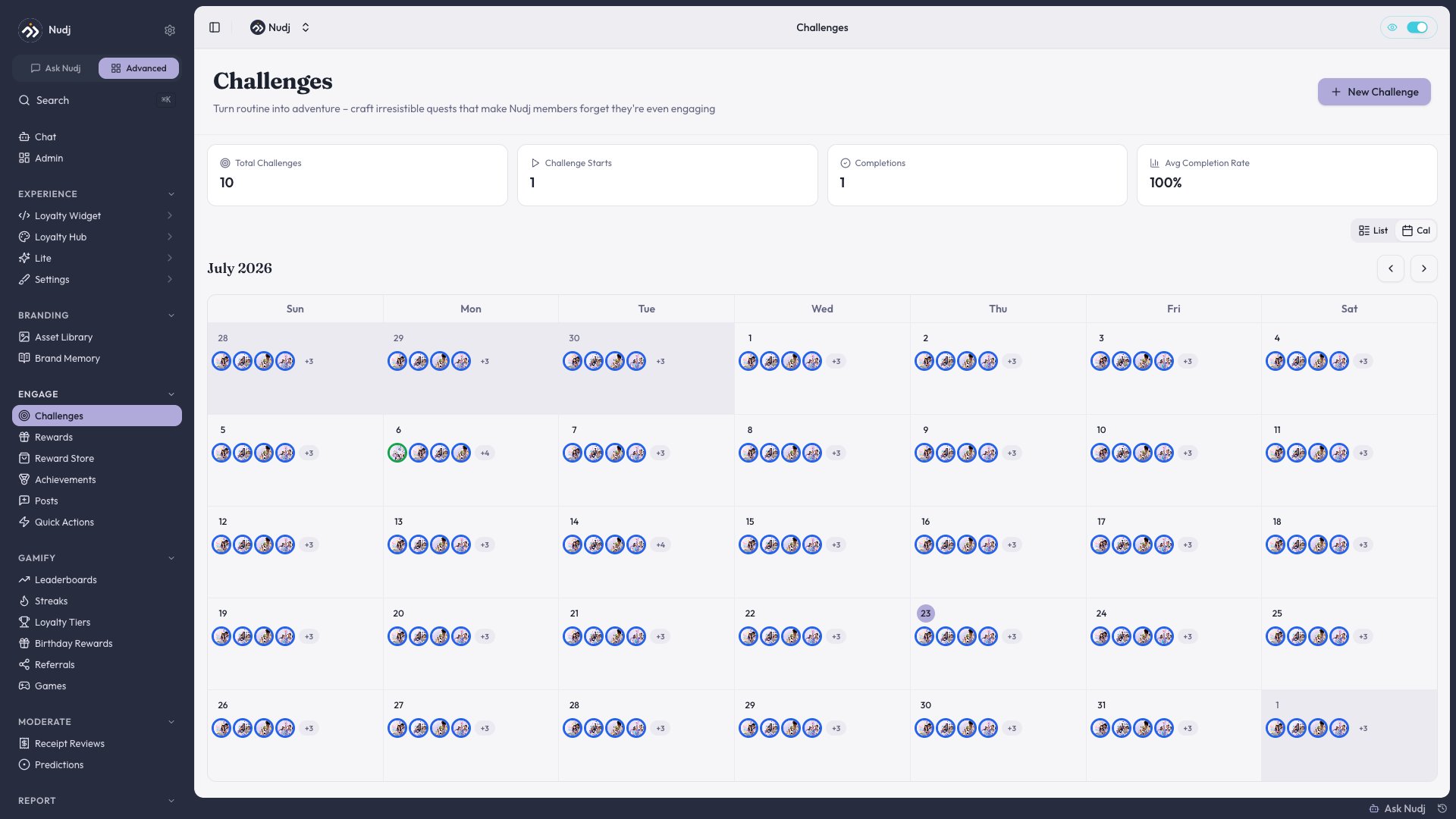Click the +3 overflow on July 1
This screenshot has height=819, width=1456.
(836, 362)
